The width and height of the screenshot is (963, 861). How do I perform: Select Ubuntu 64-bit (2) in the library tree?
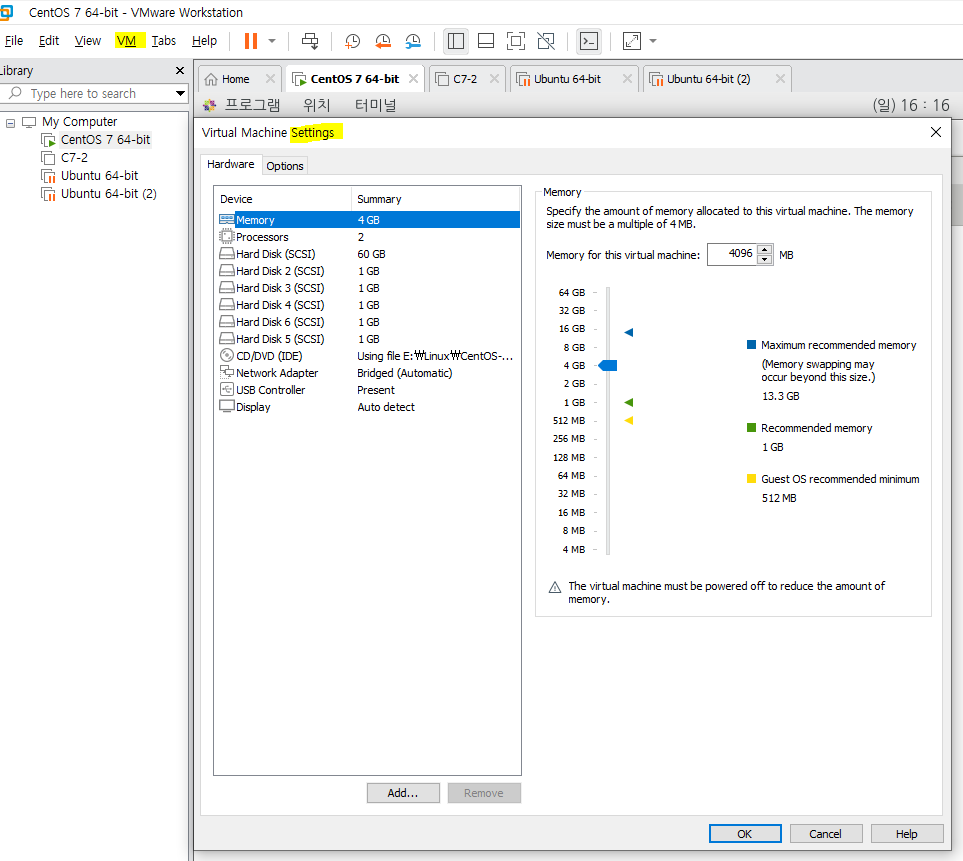pyautogui.click(x=109, y=193)
